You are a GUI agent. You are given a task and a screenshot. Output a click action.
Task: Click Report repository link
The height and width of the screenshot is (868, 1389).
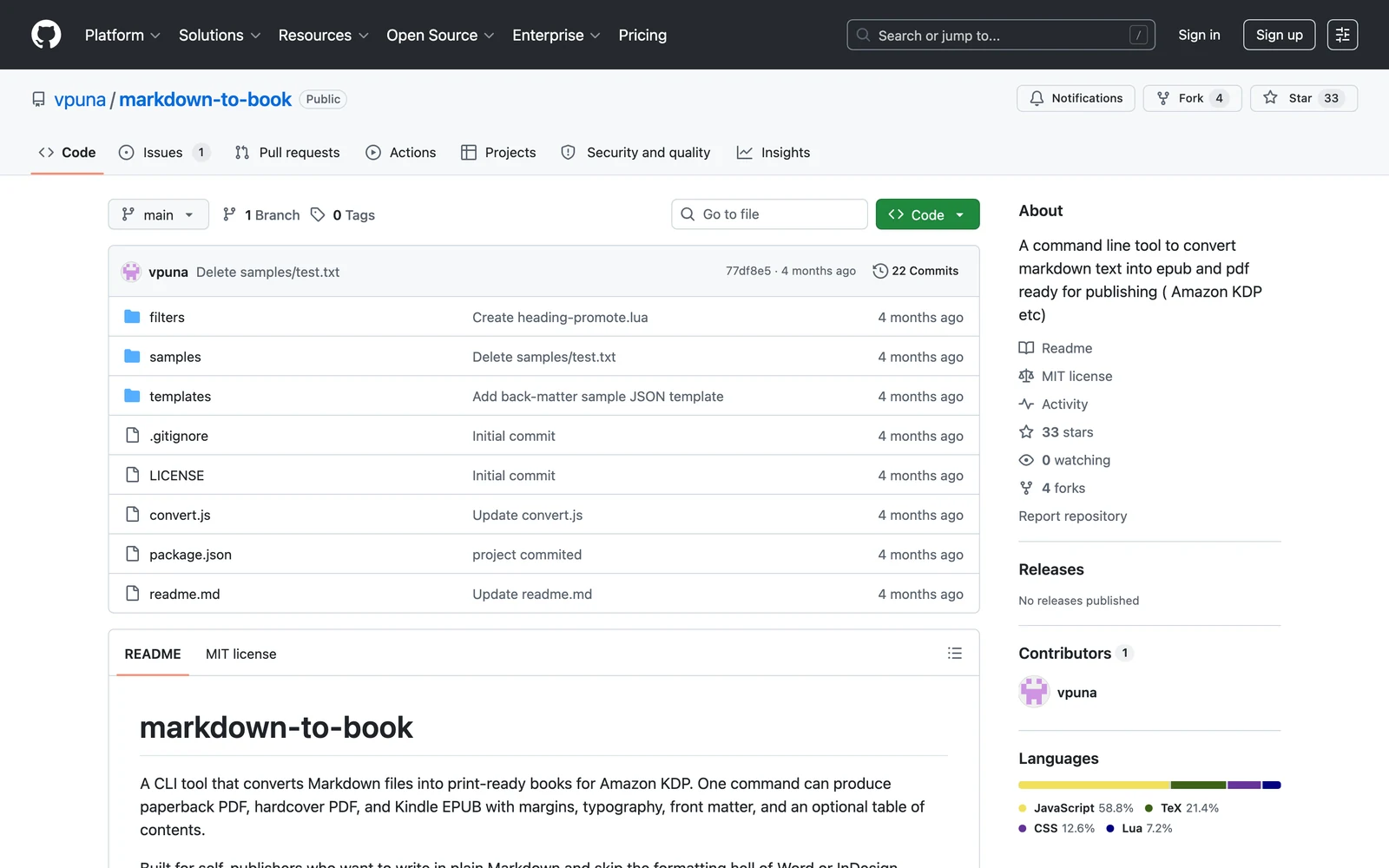click(x=1072, y=516)
